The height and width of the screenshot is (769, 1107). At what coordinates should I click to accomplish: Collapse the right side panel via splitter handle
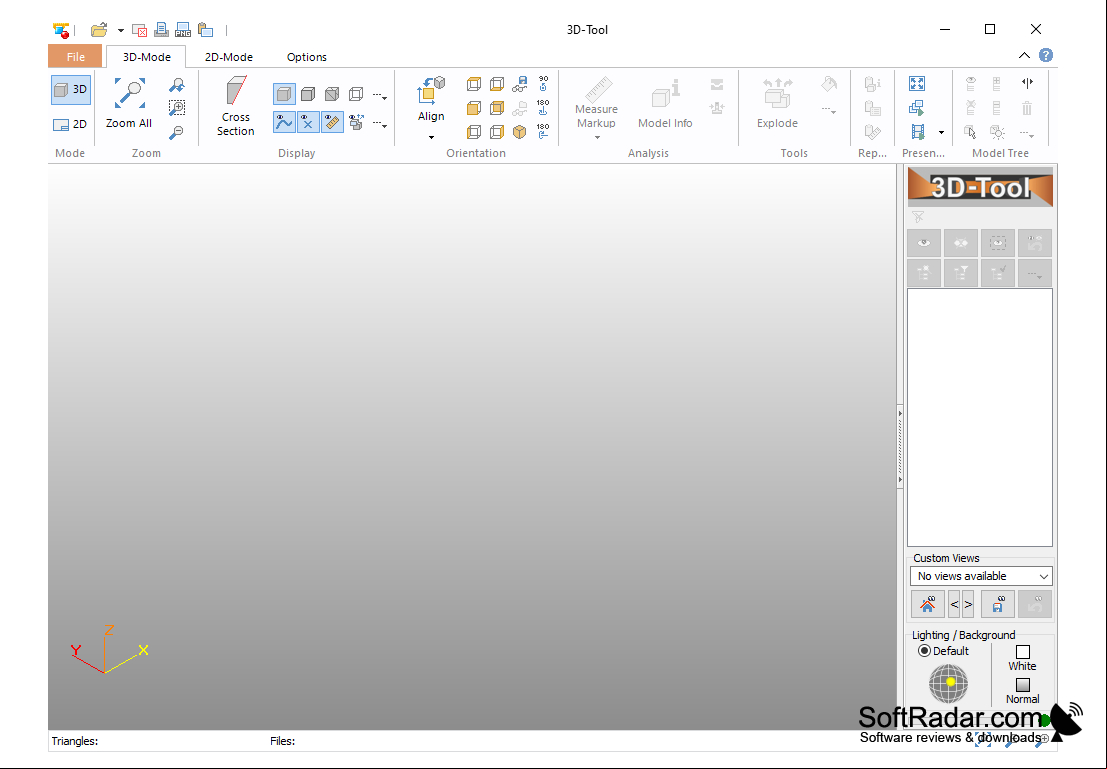tap(900, 446)
